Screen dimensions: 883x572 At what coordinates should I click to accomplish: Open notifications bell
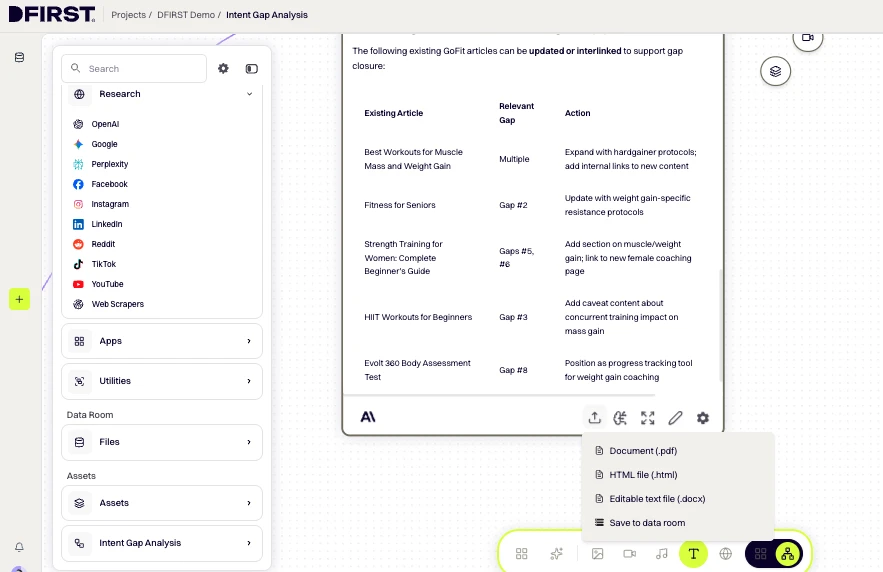click(19, 547)
